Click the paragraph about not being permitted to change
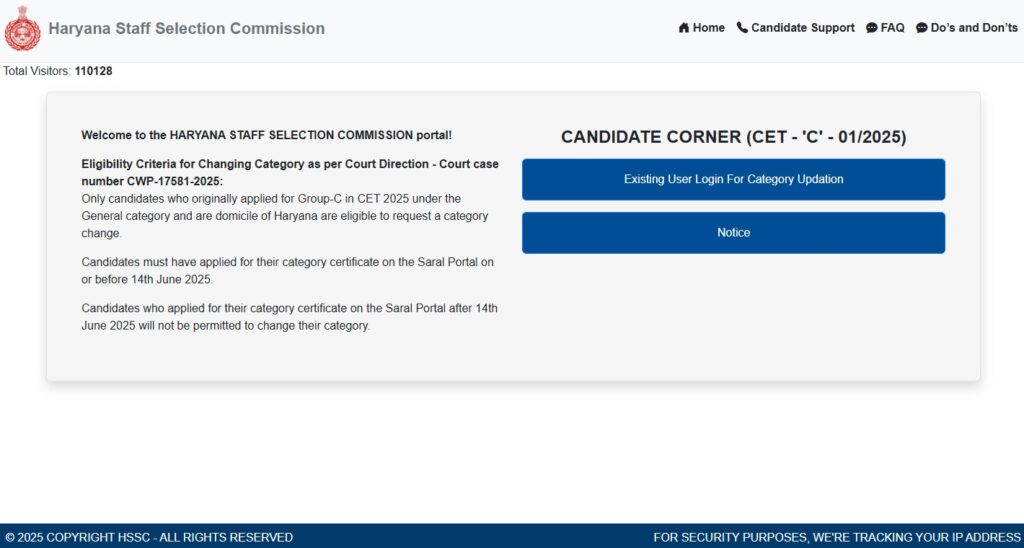Screen dimensions: 1024x548 [x=289, y=316]
